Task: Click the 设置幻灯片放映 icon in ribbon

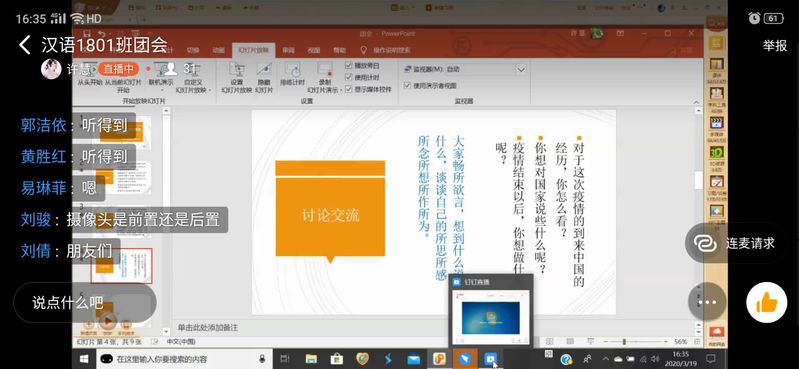Action: click(236, 78)
